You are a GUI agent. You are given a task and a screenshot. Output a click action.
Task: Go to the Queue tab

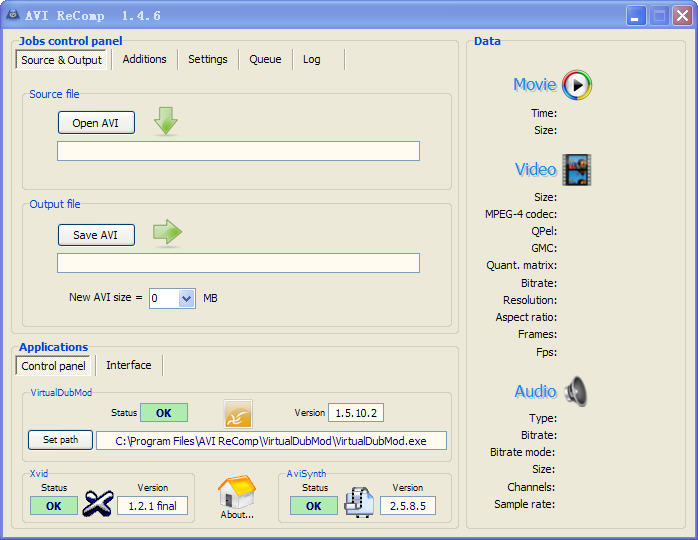coord(265,60)
